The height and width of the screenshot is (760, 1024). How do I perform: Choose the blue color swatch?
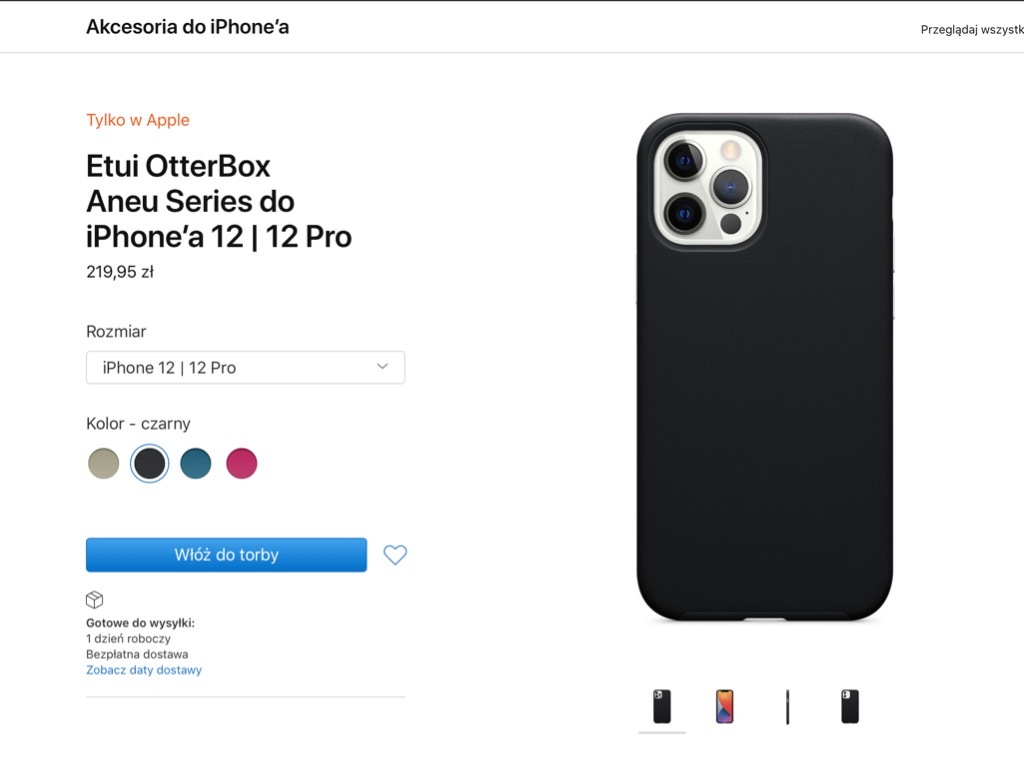196,464
